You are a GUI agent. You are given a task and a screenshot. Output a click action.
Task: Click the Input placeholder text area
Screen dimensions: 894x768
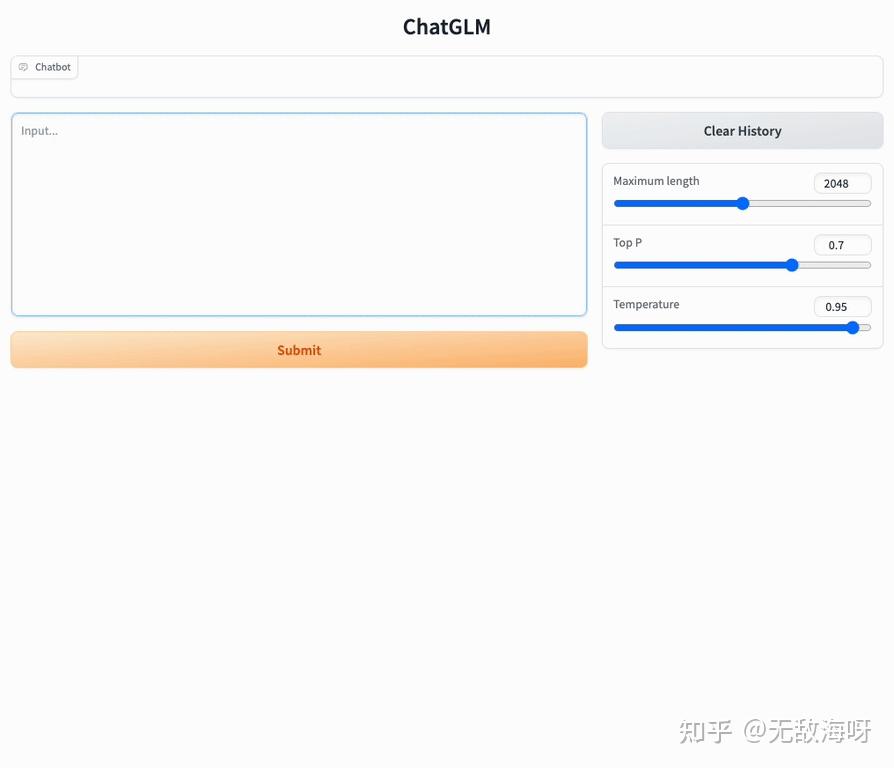click(40, 130)
